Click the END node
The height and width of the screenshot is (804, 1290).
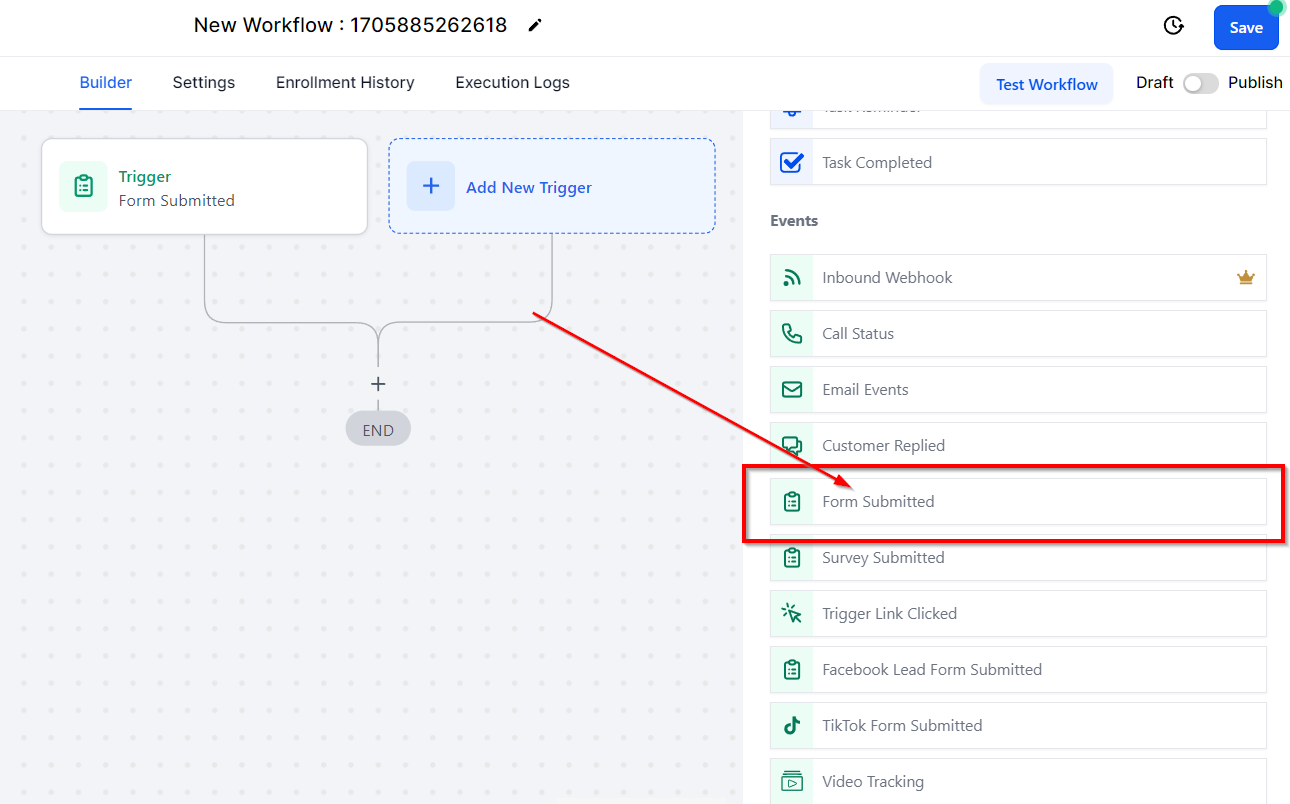coord(378,430)
